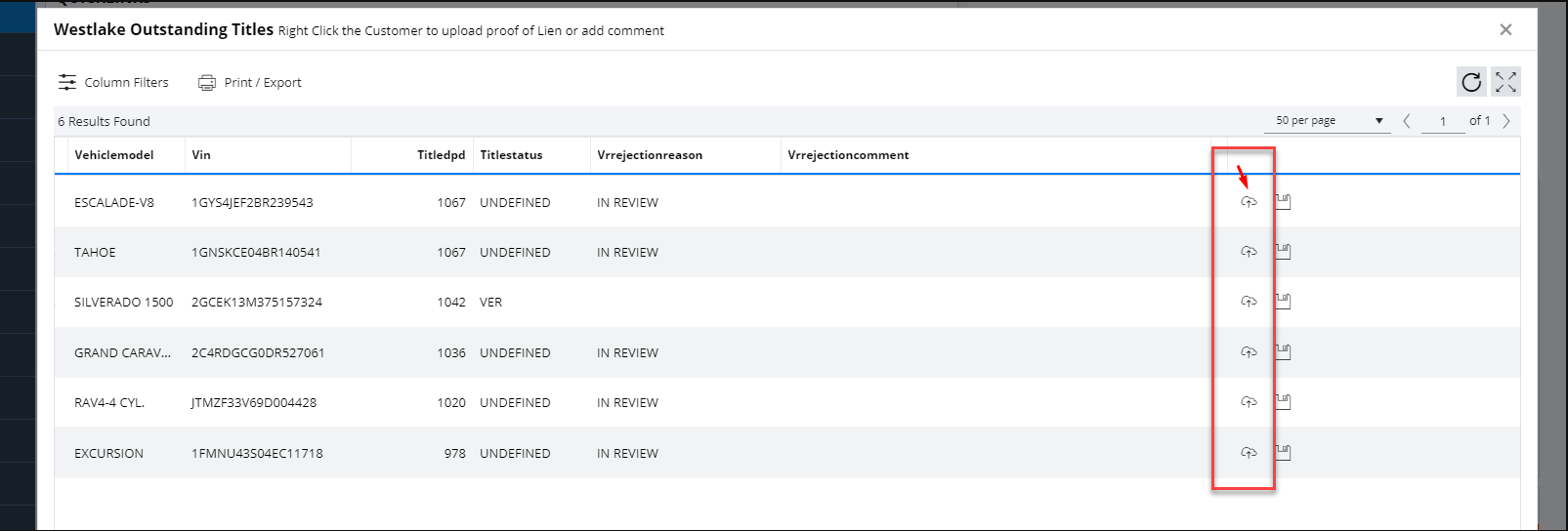This screenshot has height=531, width=1568.
Task: Expand the dialog to full screen
Action: point(1505,82)
